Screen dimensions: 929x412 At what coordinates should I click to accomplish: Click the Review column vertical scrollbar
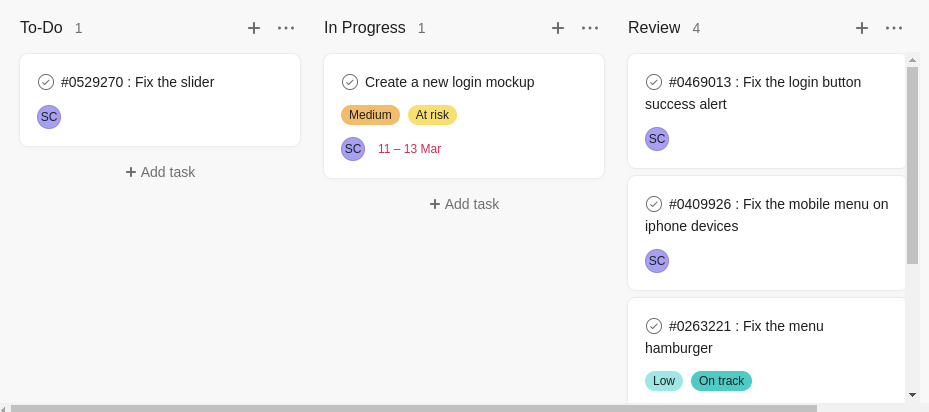pyautogui.click(x=912, y=165)
